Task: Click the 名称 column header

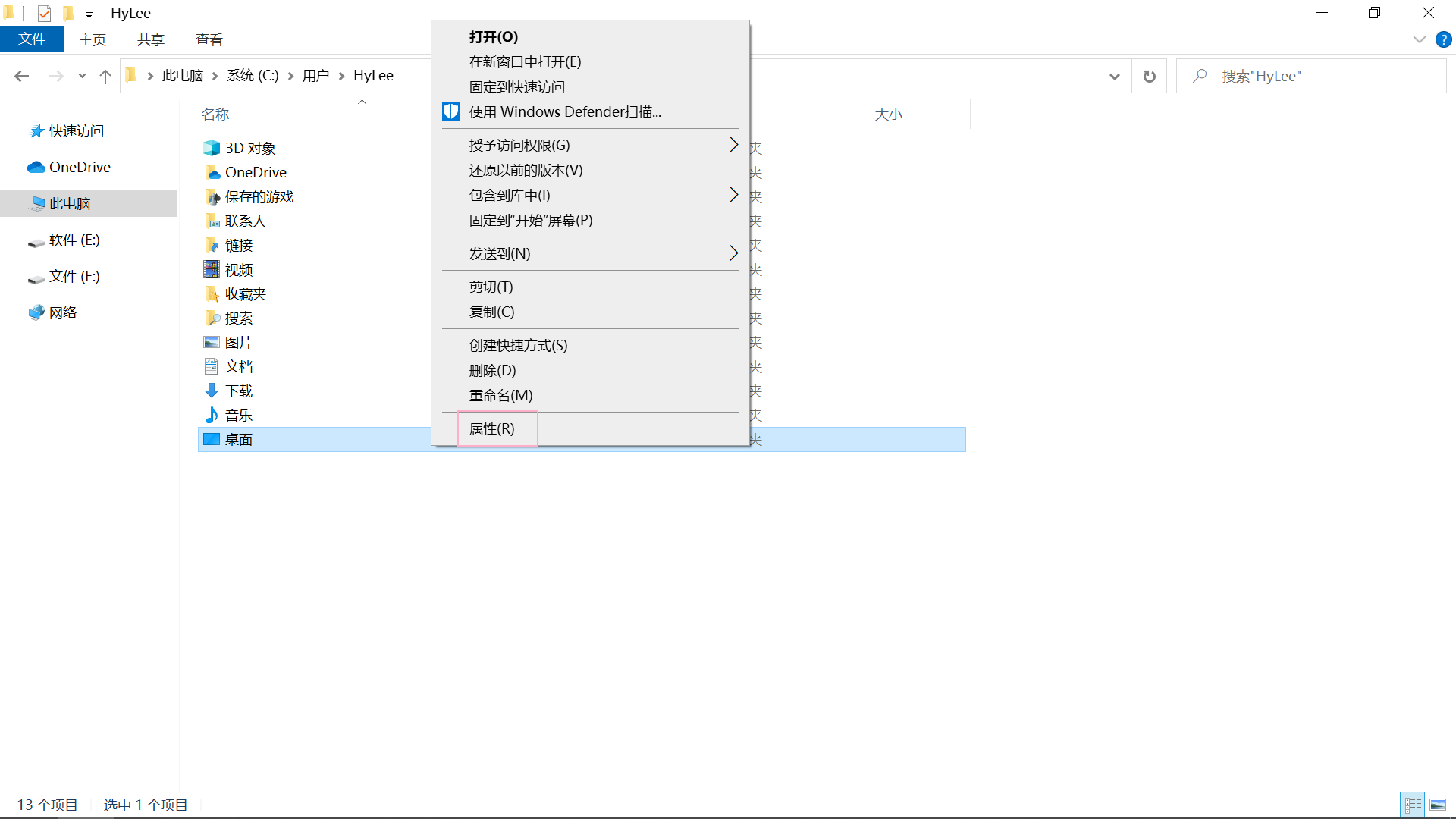Action: click(x=215, y=115)
